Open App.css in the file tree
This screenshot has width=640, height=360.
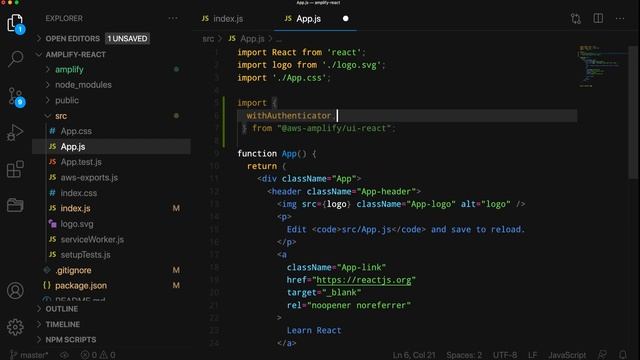(76, 131)
